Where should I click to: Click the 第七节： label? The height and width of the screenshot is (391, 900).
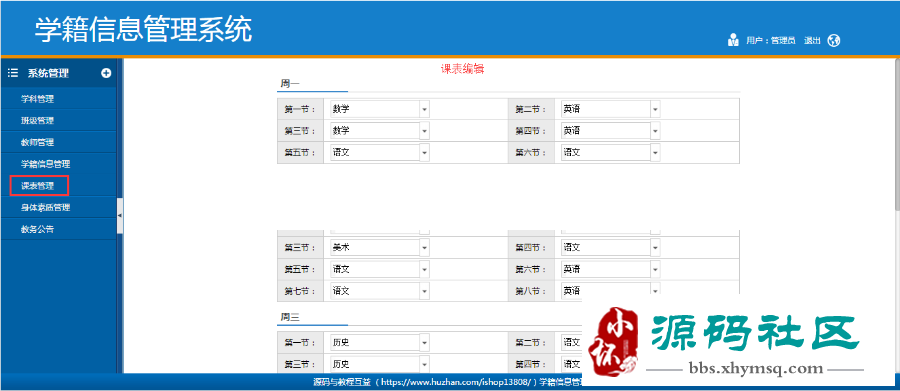[300, 291]
